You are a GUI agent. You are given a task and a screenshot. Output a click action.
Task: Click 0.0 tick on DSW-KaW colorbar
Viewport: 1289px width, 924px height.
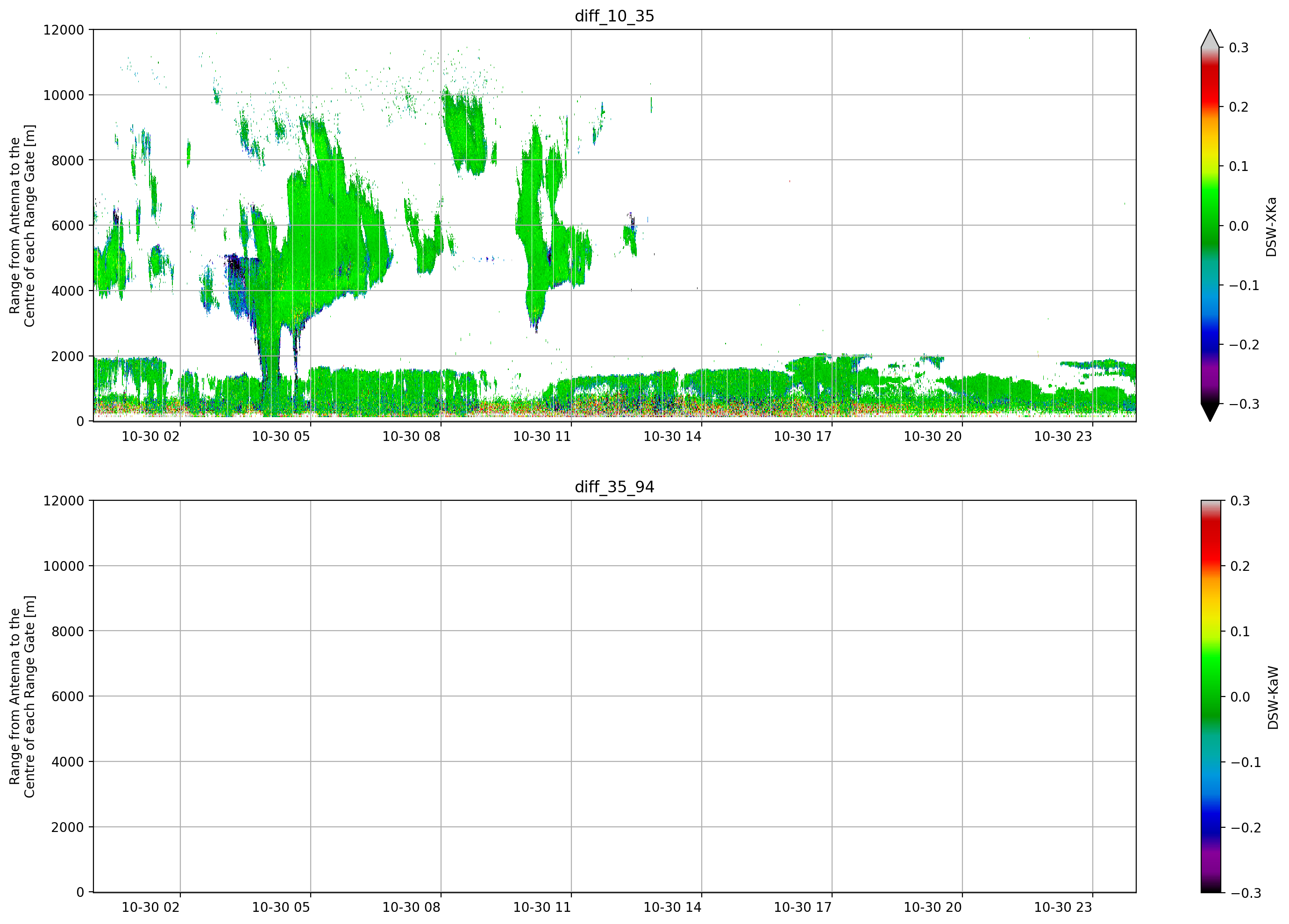(1240, 697)
